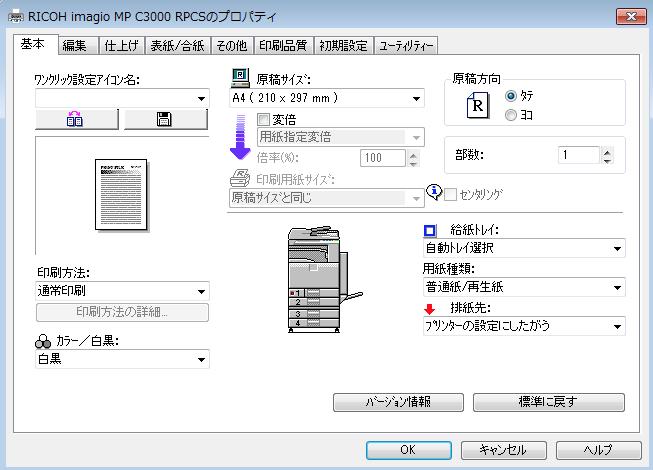Click the centering info bubble icon
This screenshot has width=653, height=470.
(x=434, y=192)
